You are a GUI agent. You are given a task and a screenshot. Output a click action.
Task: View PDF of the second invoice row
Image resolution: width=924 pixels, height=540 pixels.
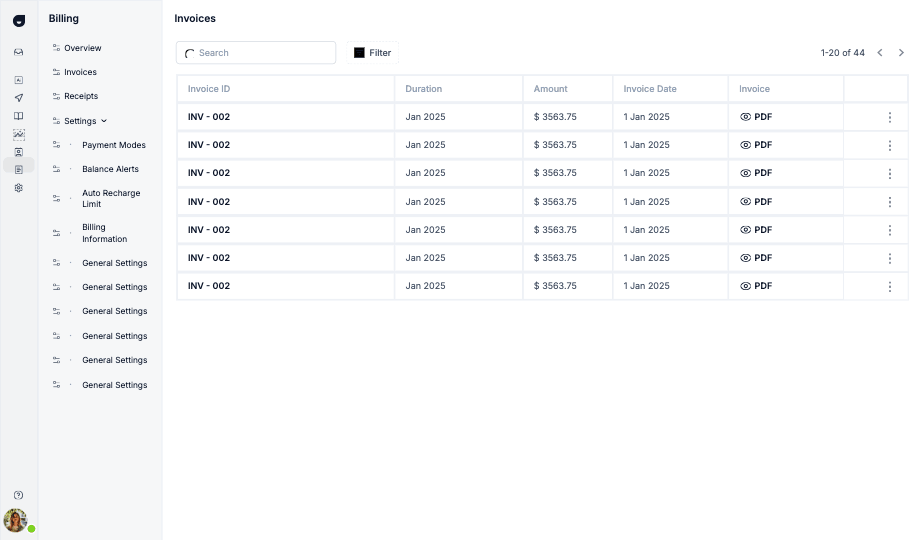pos(756,145)
